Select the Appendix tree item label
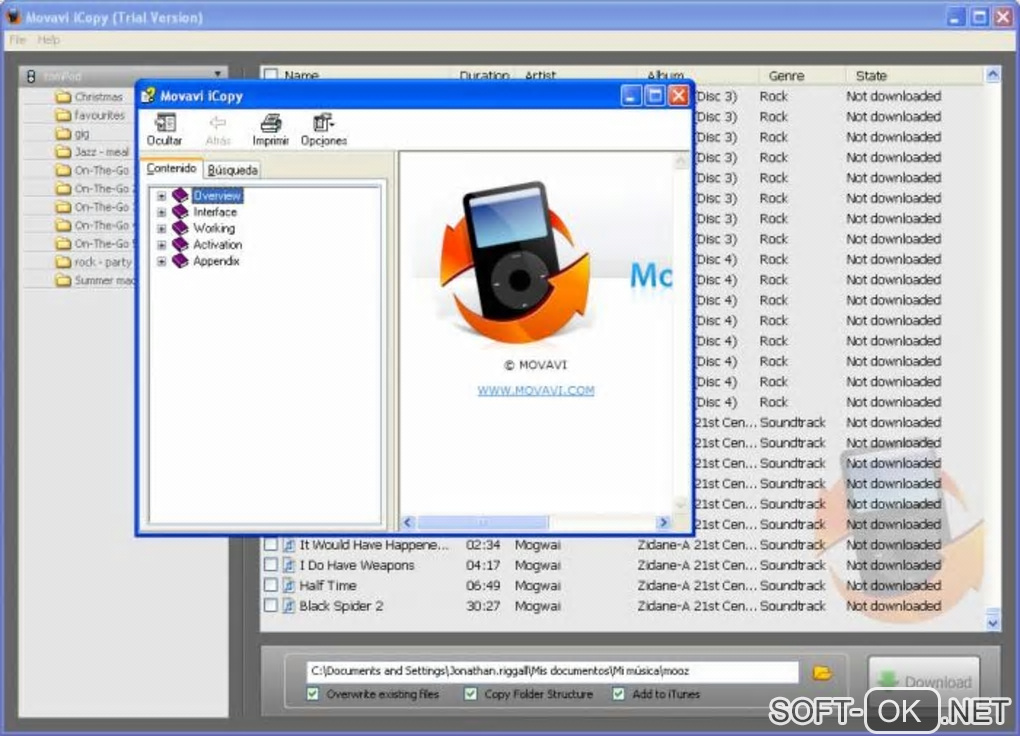The height and width of the screenshot is (736, 1020). 216,260
